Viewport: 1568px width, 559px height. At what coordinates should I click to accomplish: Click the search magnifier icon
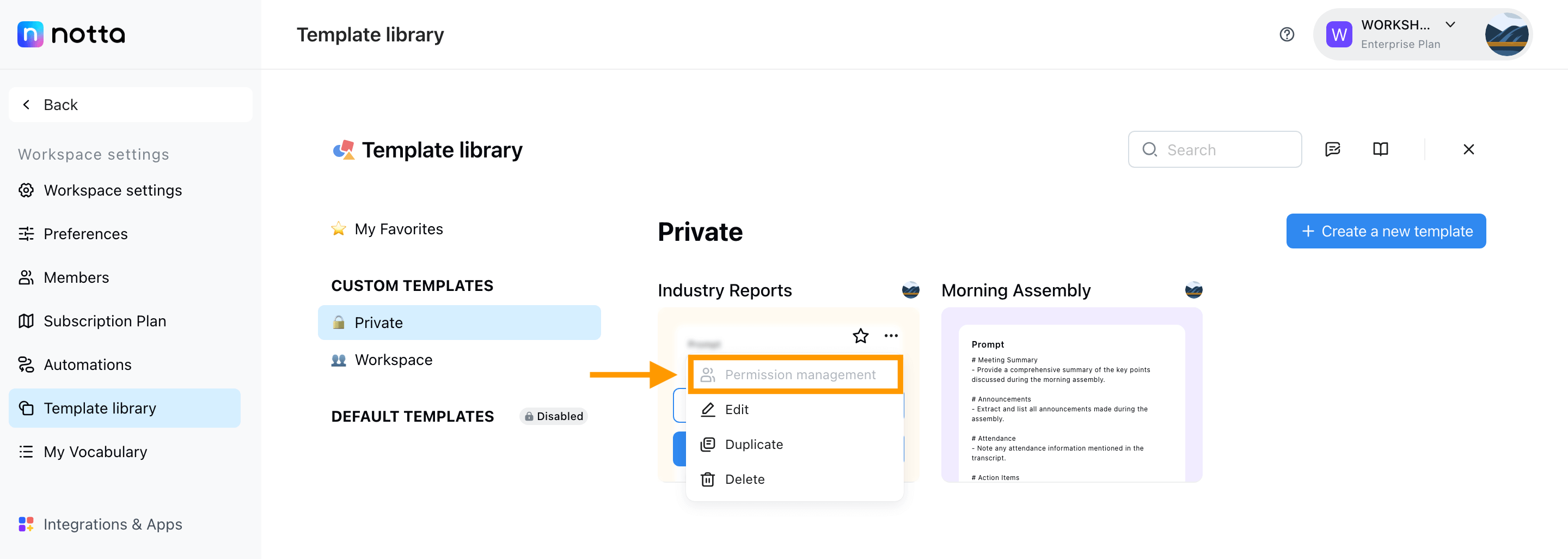pyautogui.click(x=1149, y=149)
